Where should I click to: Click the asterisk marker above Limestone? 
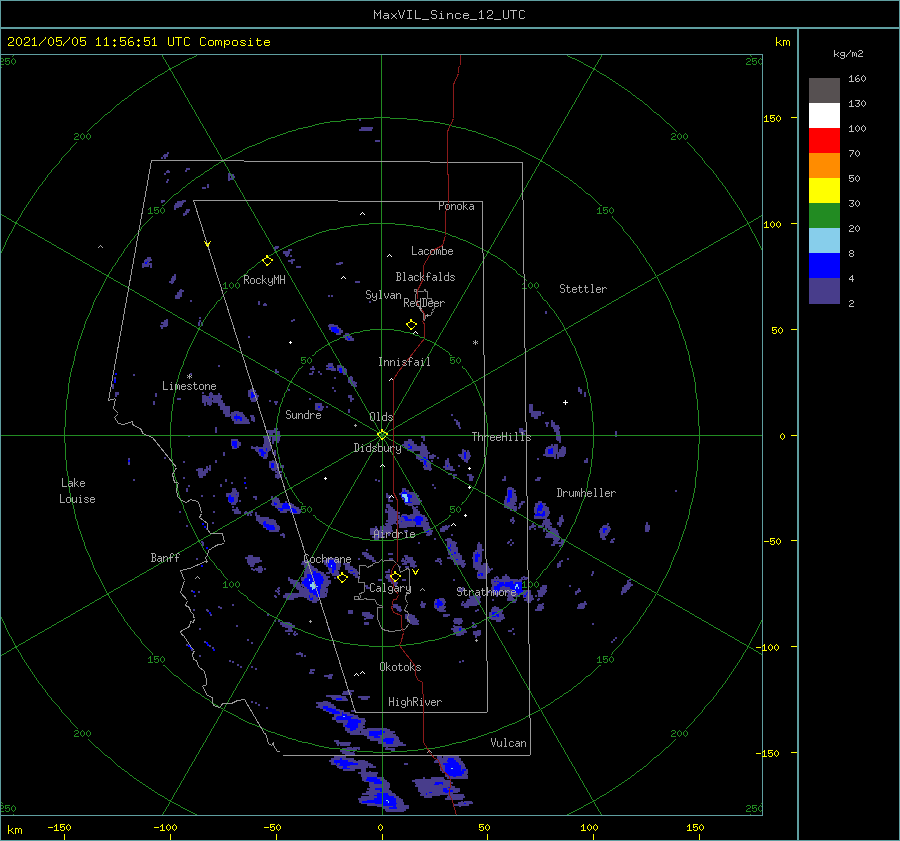189,377
